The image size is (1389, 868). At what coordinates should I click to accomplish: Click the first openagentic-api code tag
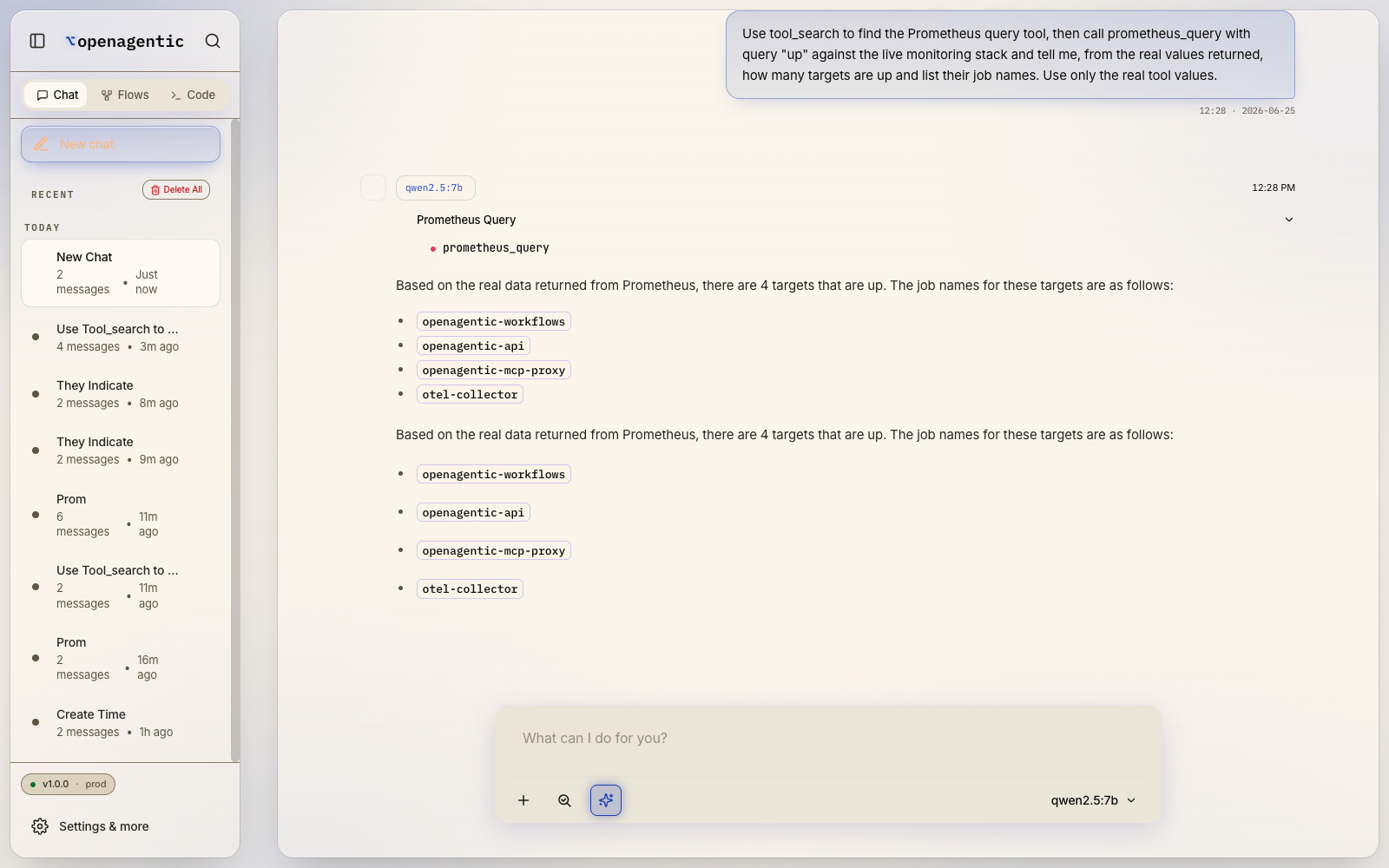473,345
